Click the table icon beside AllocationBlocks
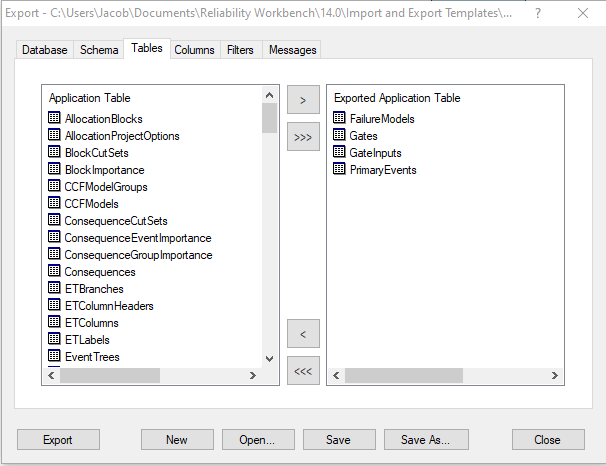Viewport: 606px width, 466px height. pyautogui.click(x=55, y=118)
